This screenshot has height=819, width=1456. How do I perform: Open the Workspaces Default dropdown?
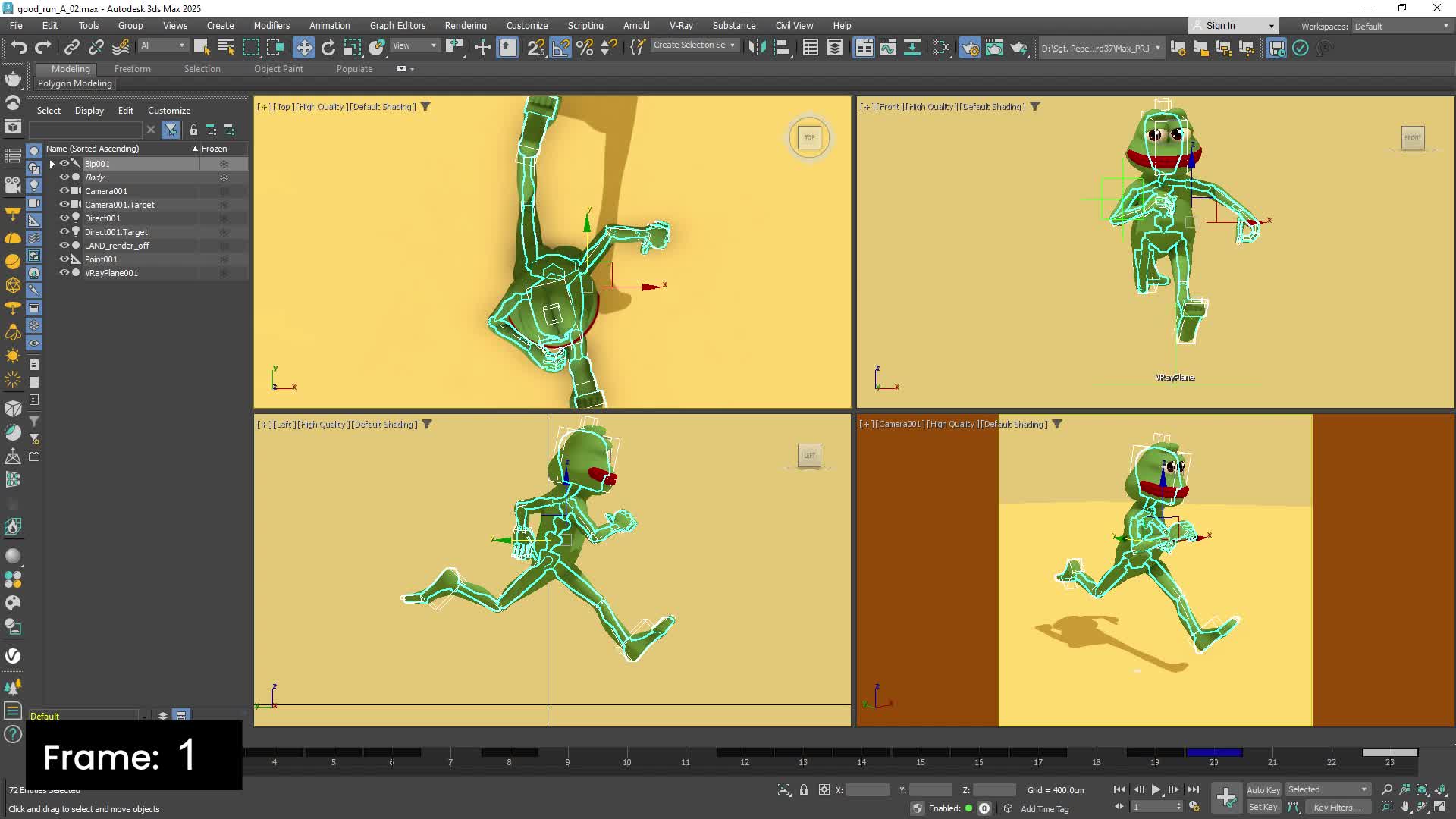1402,26
